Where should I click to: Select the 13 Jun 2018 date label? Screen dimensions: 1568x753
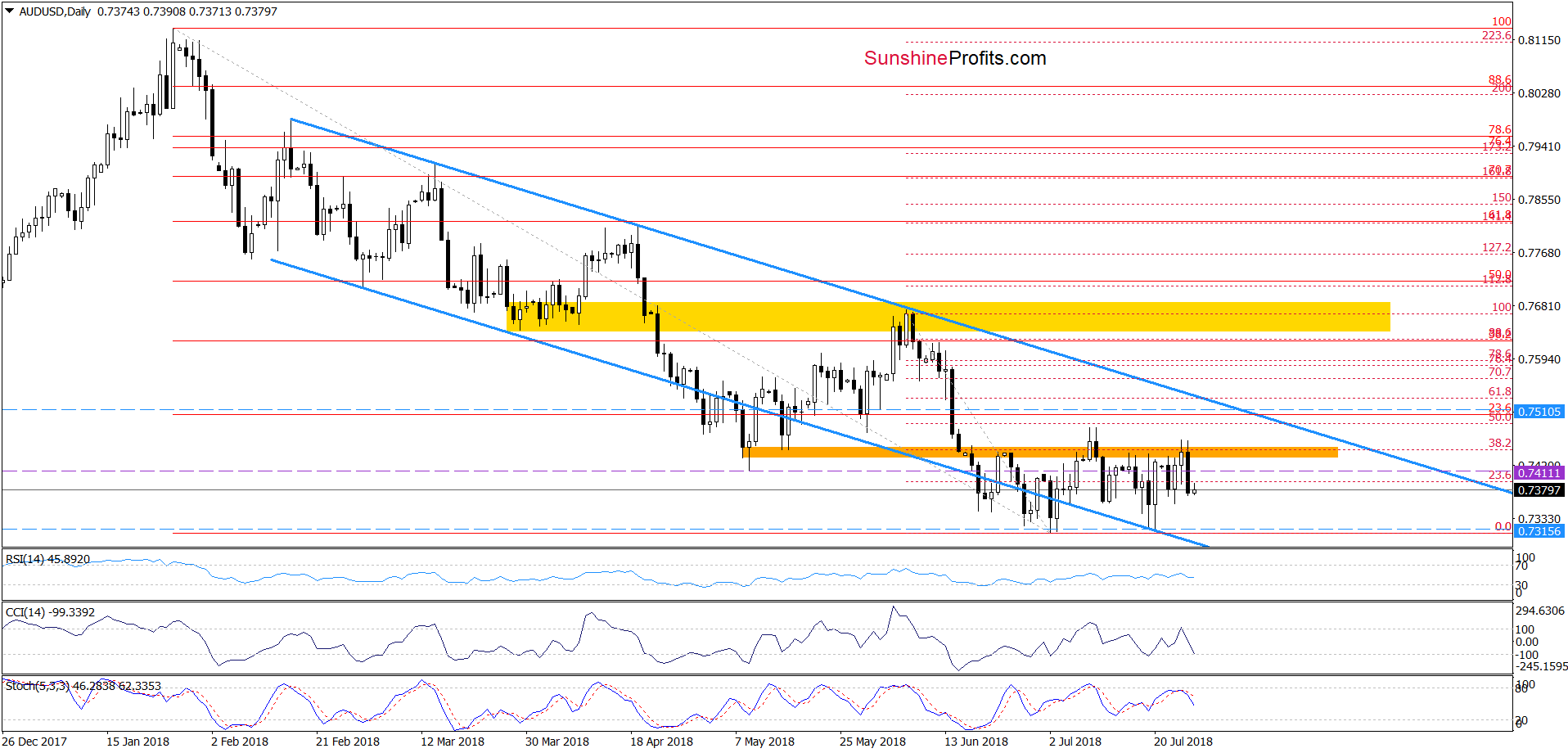click(976, 742)
